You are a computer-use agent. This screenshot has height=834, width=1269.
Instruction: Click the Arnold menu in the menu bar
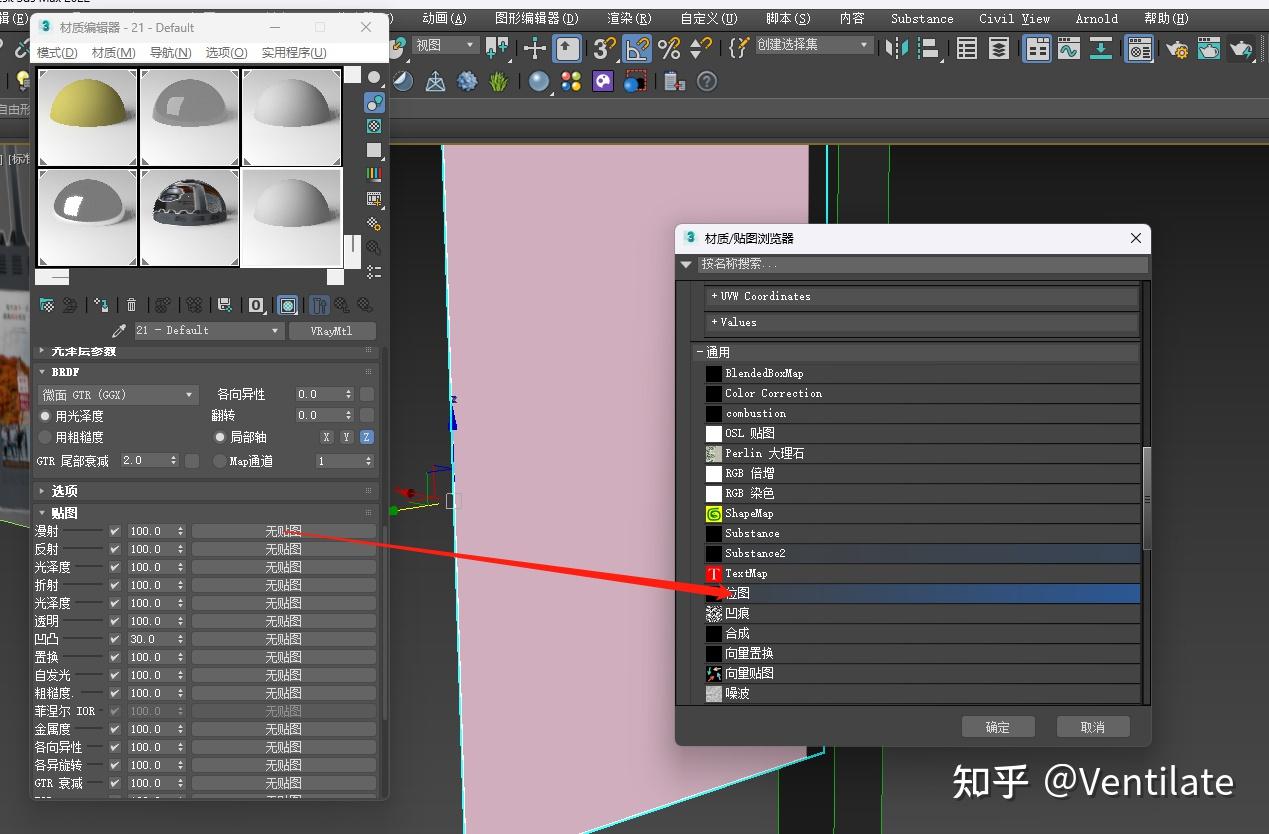(x=1096, y=18)
